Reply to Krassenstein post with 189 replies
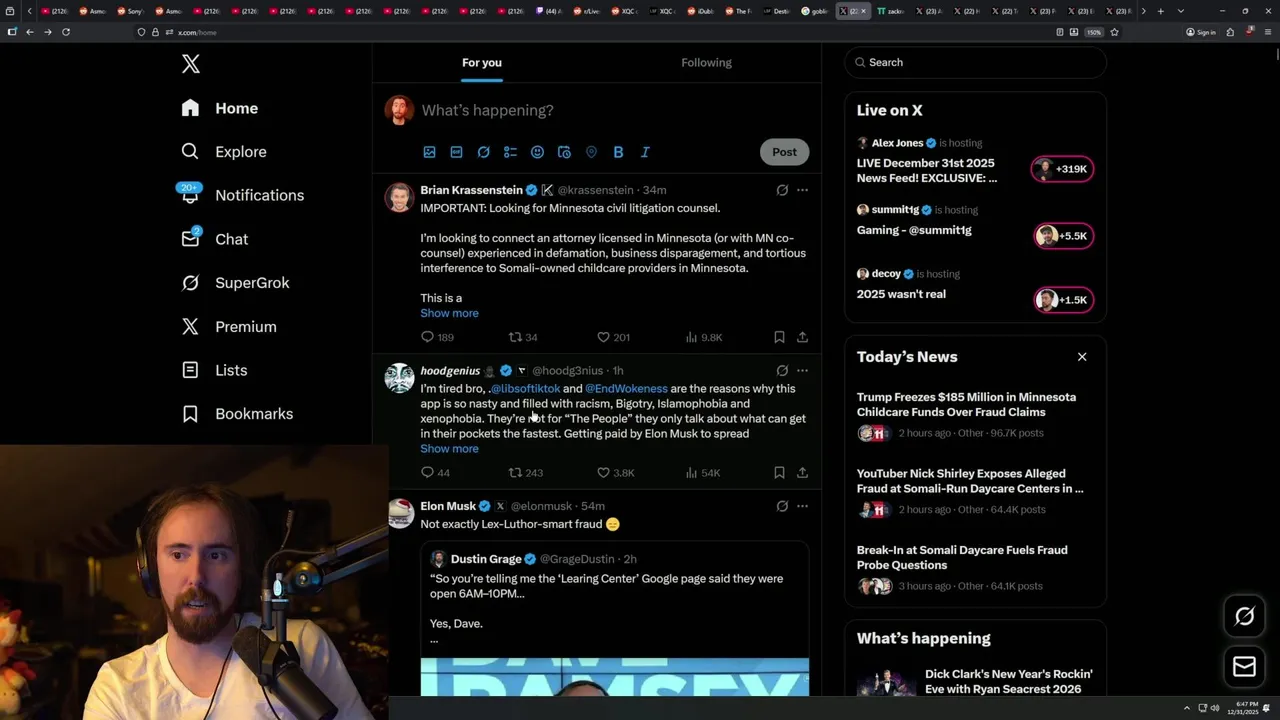Viewport: 1280px width, 720px height. click(x=437, y=338)
